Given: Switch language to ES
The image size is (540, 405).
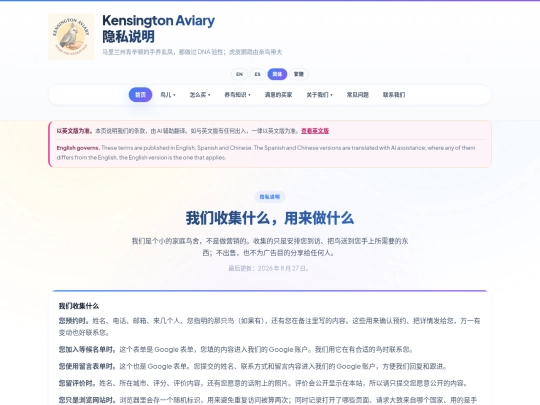Looking at the screenshot, I should click(257, 74).
